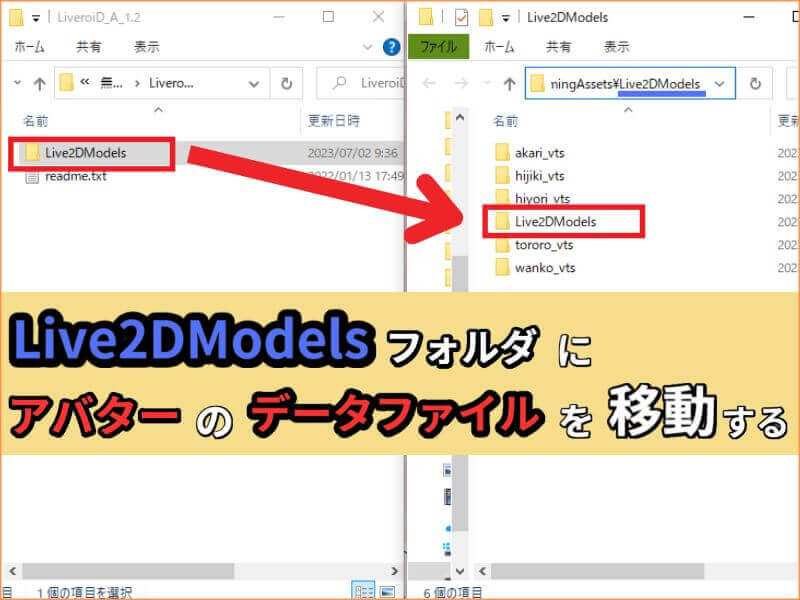800x600 pixels.
Task: Select the Live2DModels folder inside the right window
Action: [x=555, y=221]
